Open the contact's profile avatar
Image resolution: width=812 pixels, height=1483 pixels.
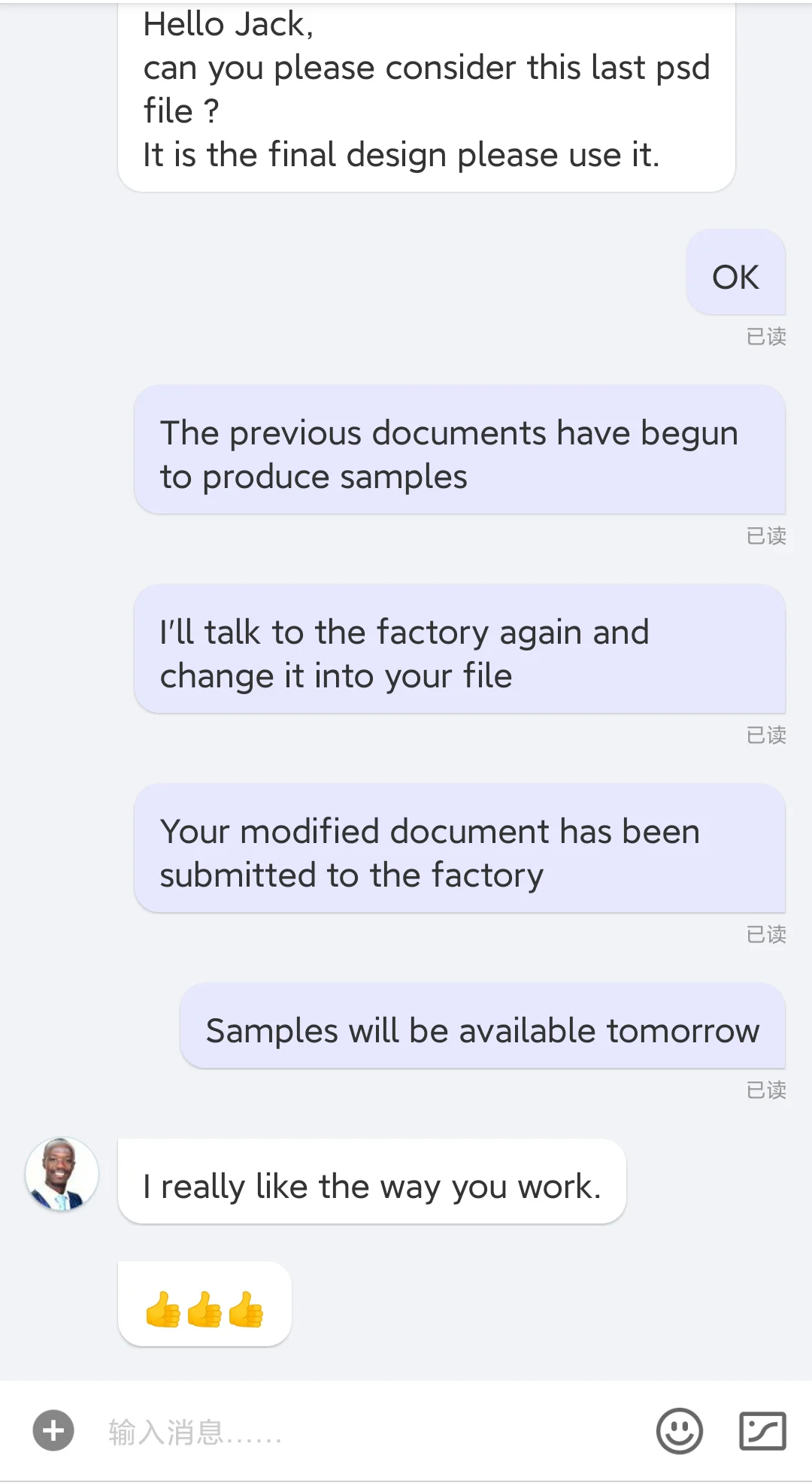pos(62,1174)
